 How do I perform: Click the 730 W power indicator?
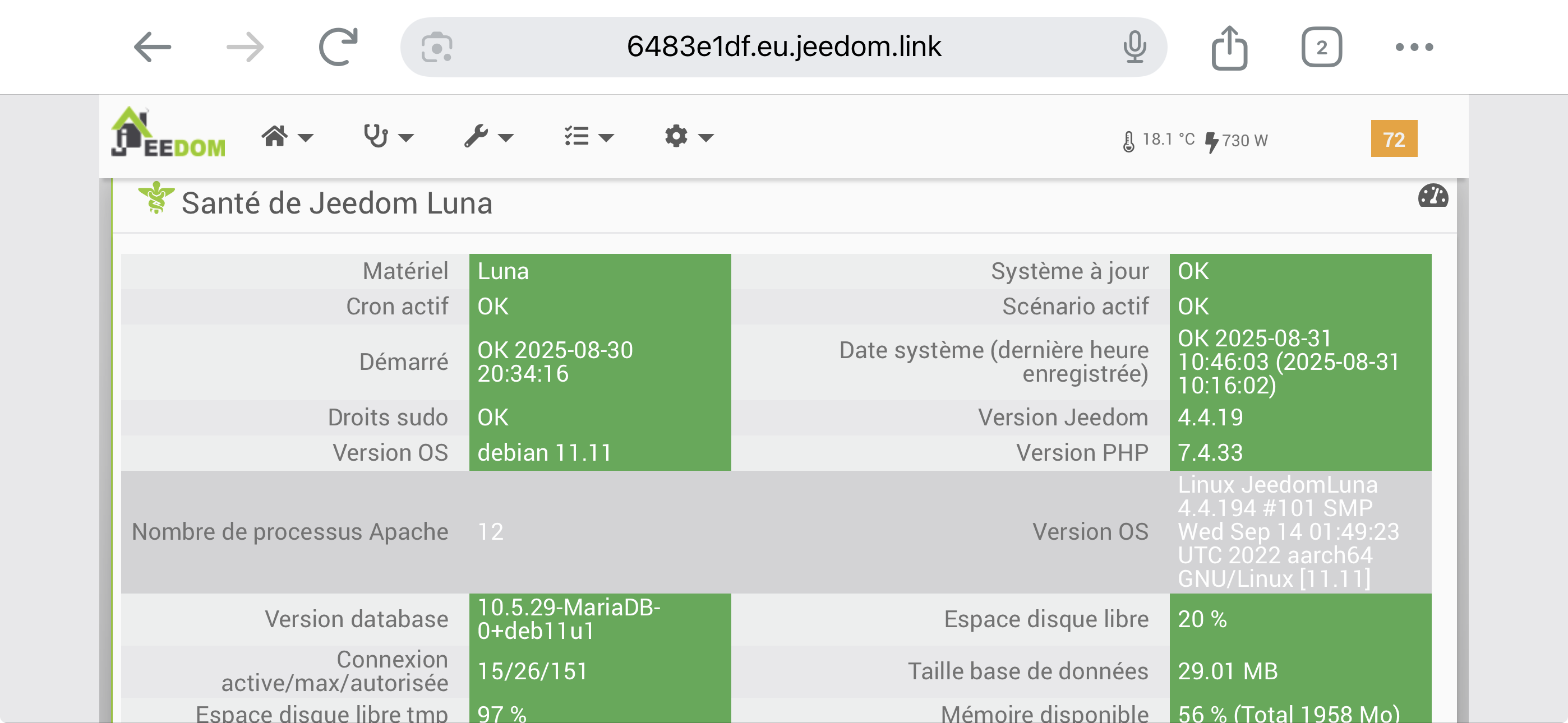(x=1237, y=141)
